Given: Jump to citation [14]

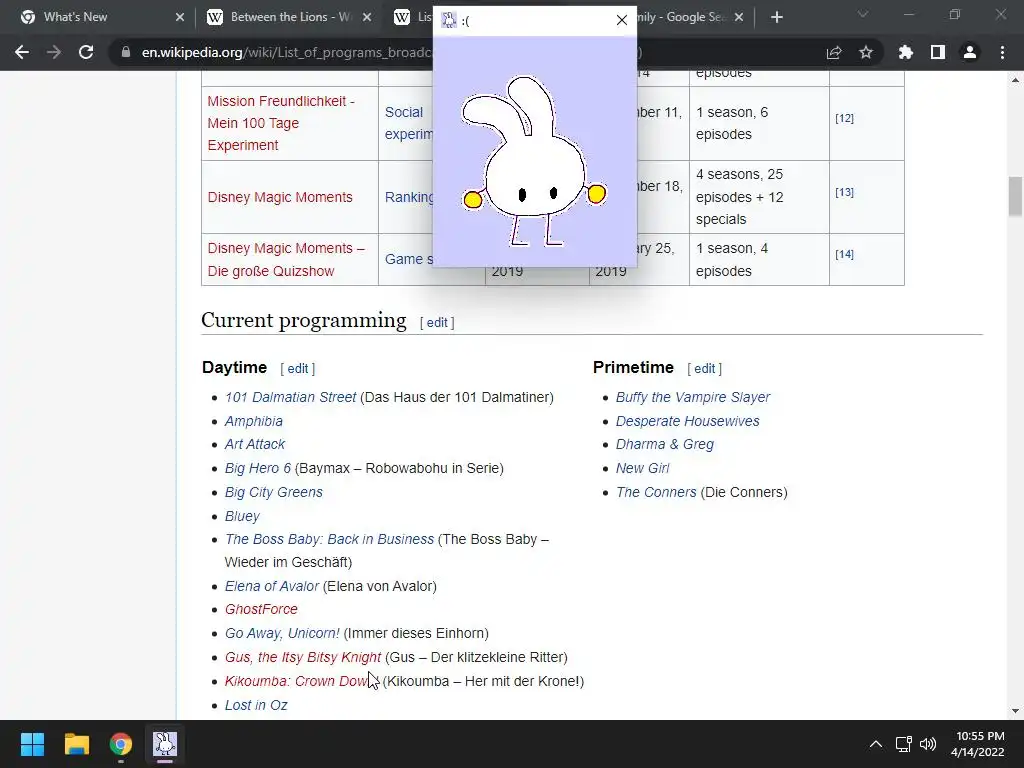Looking at the screenshot, I should 844,254.
